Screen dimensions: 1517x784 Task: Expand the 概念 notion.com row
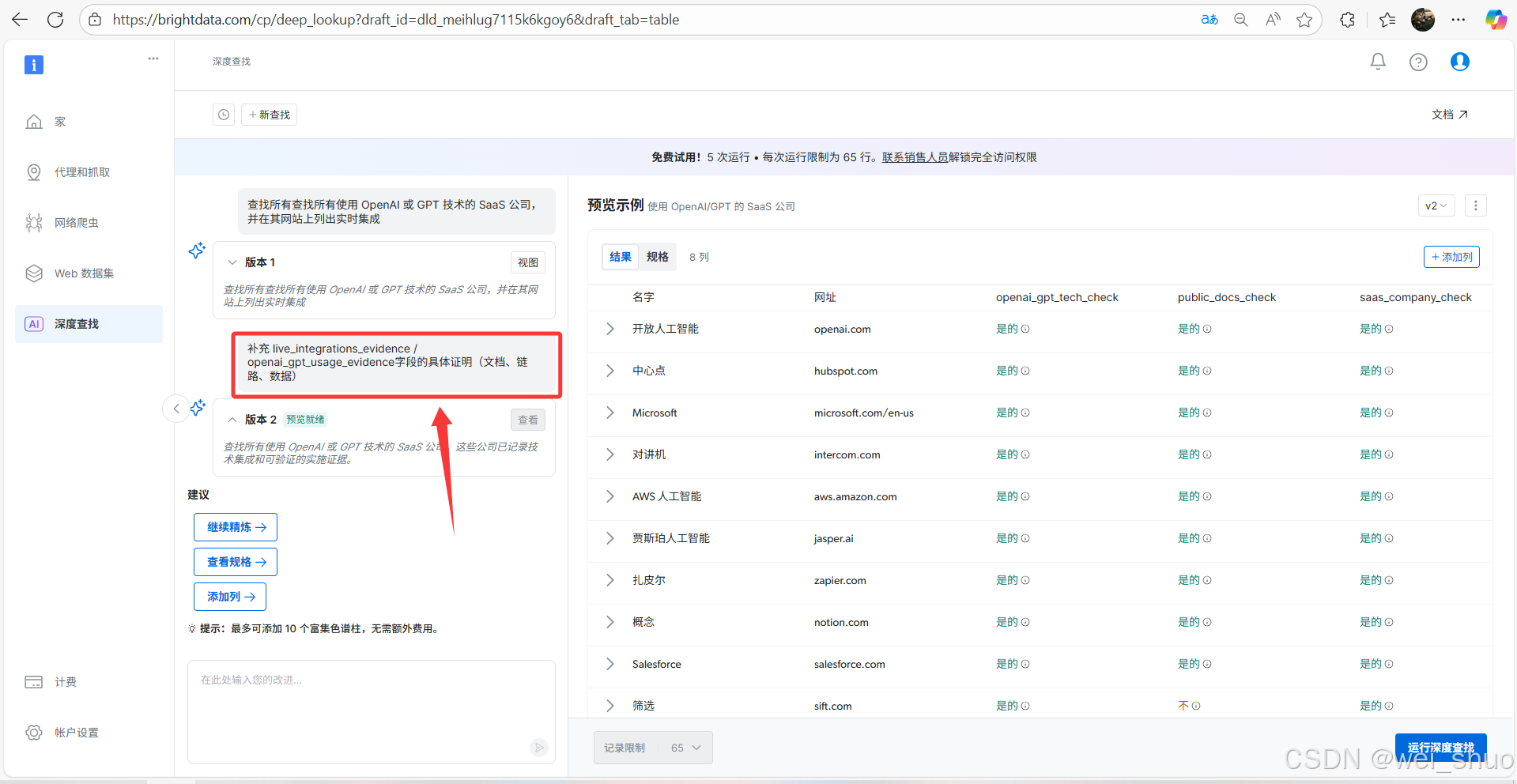pos(609,622)
